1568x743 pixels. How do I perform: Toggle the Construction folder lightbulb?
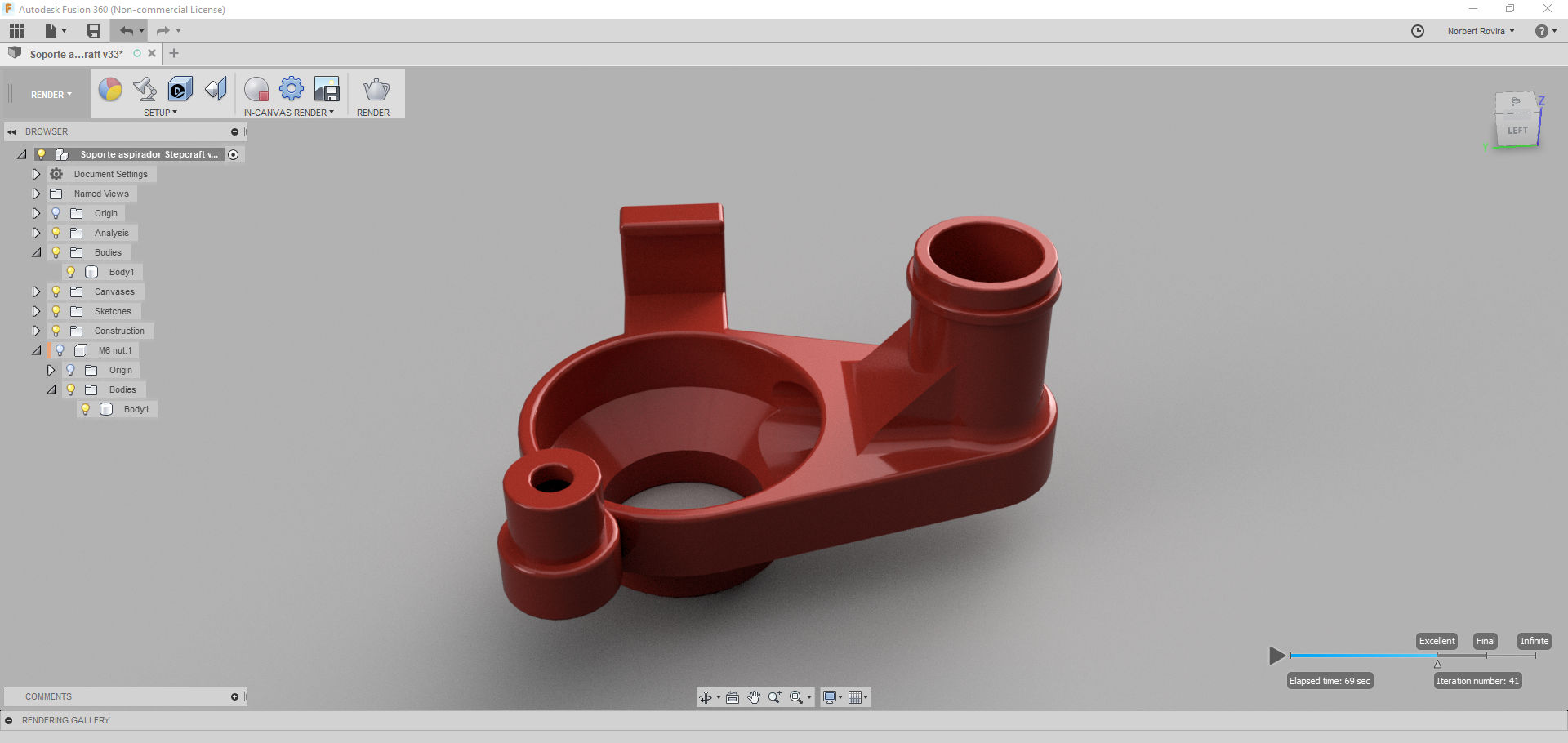56,331
